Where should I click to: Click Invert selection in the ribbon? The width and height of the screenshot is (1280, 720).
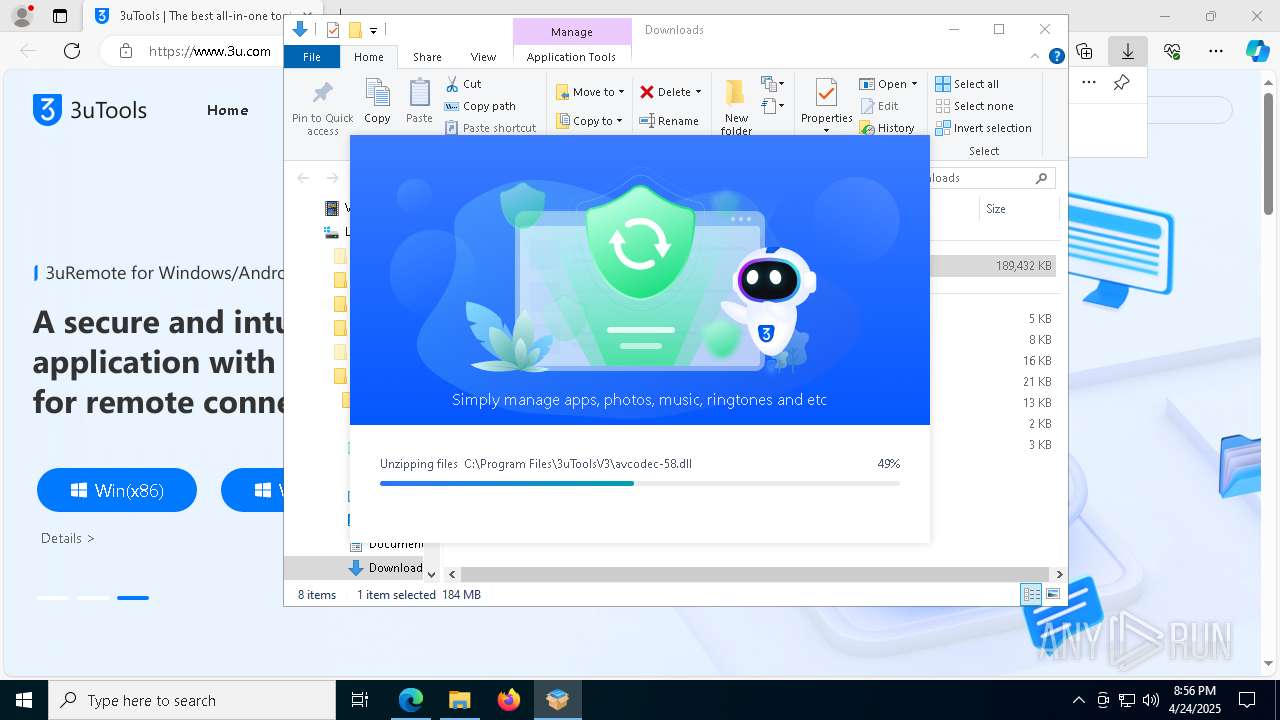[x=983, y=128]
